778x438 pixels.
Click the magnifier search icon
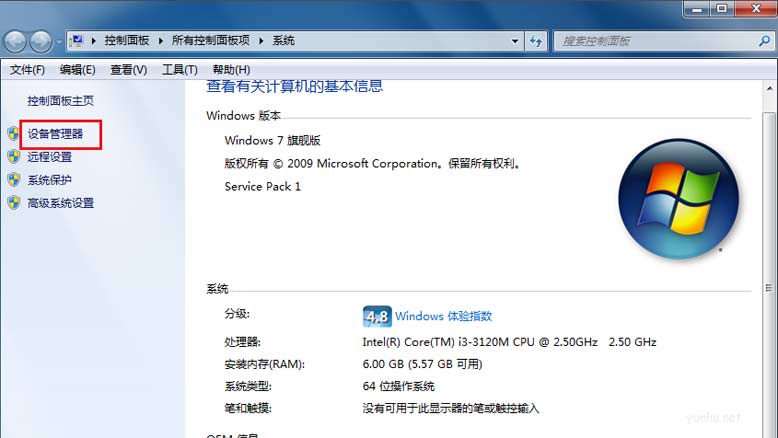tap(765, 41)
